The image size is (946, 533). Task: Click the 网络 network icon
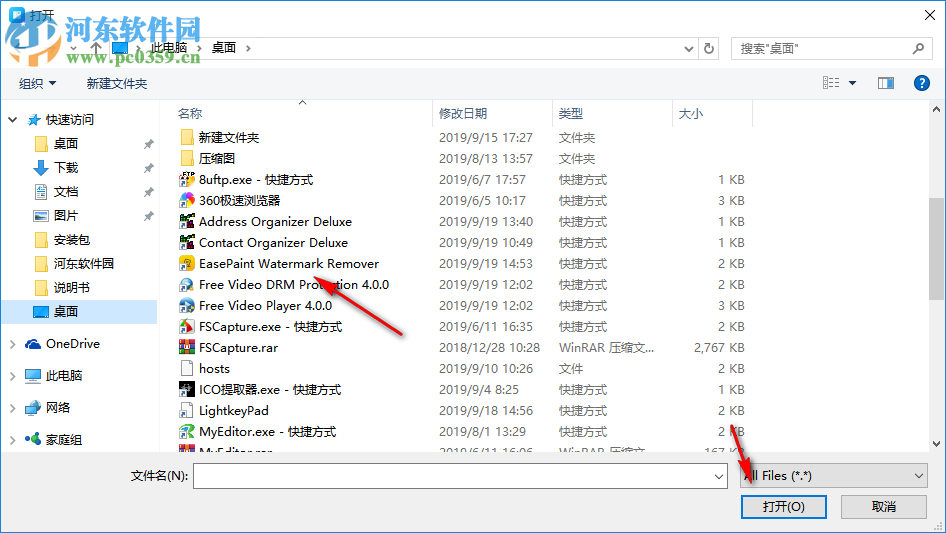[33, 408]
